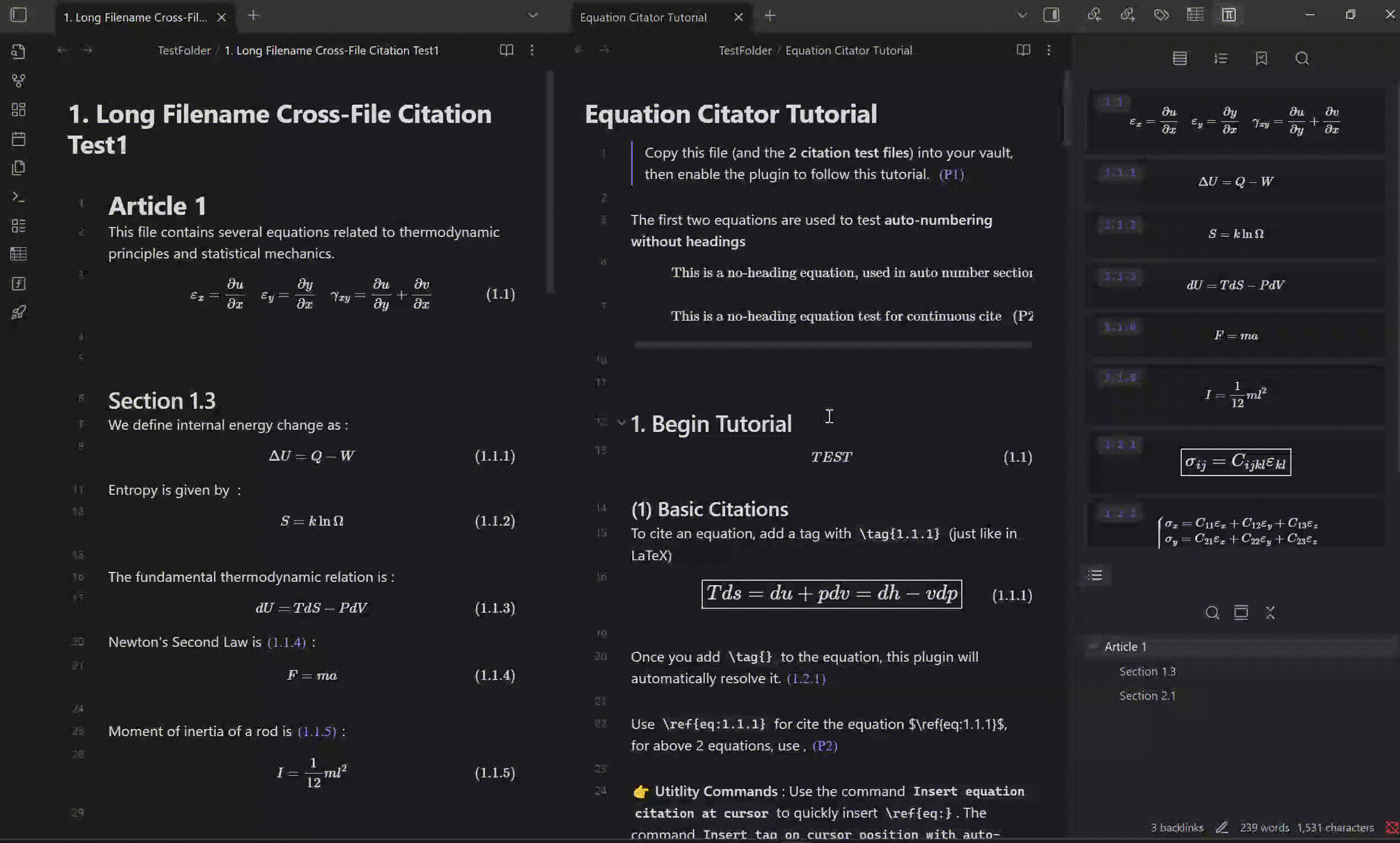Open command palette terminal icon

pyautogui.click(x=18, y=197)
